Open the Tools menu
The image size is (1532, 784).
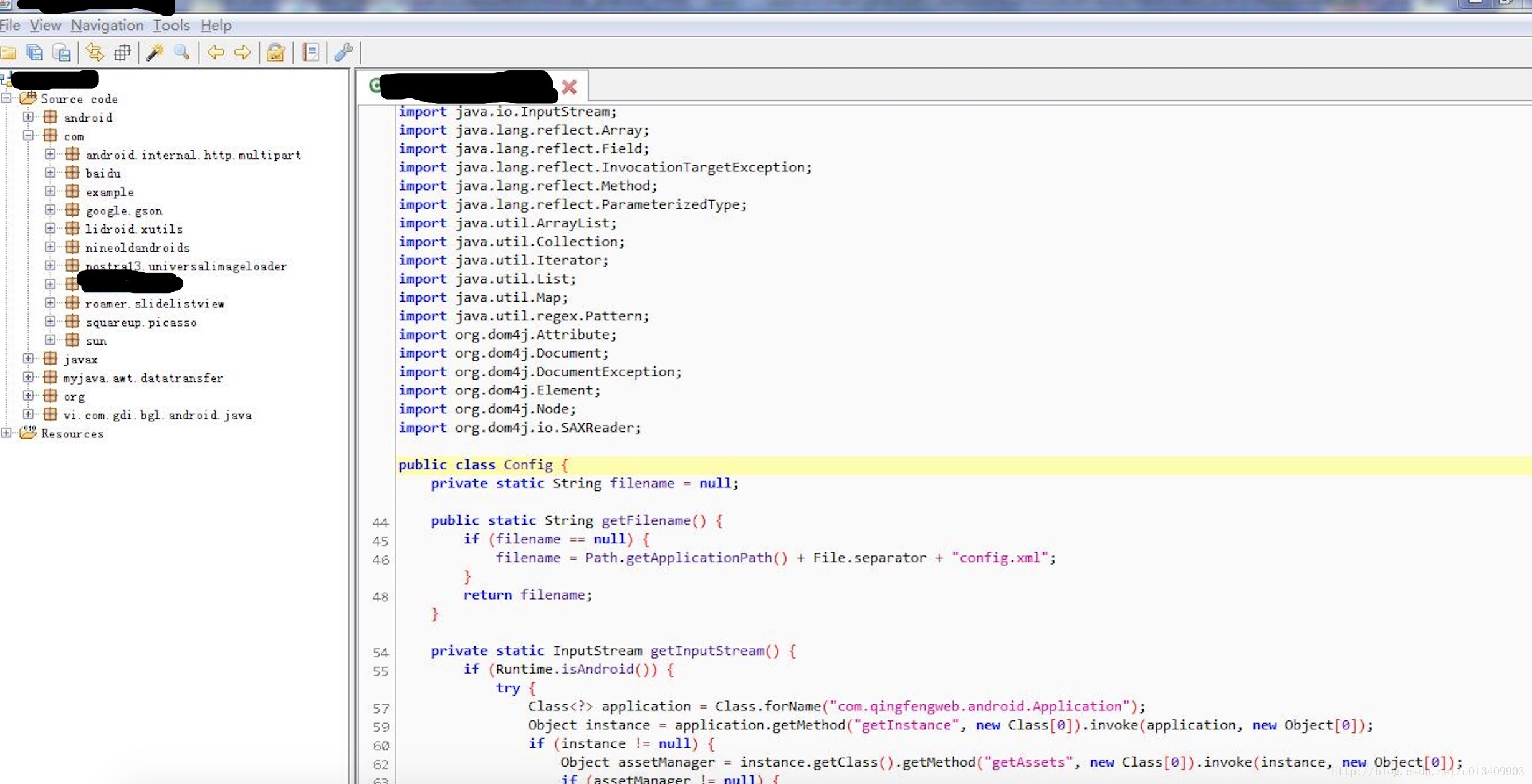click(x=171, y=26)
